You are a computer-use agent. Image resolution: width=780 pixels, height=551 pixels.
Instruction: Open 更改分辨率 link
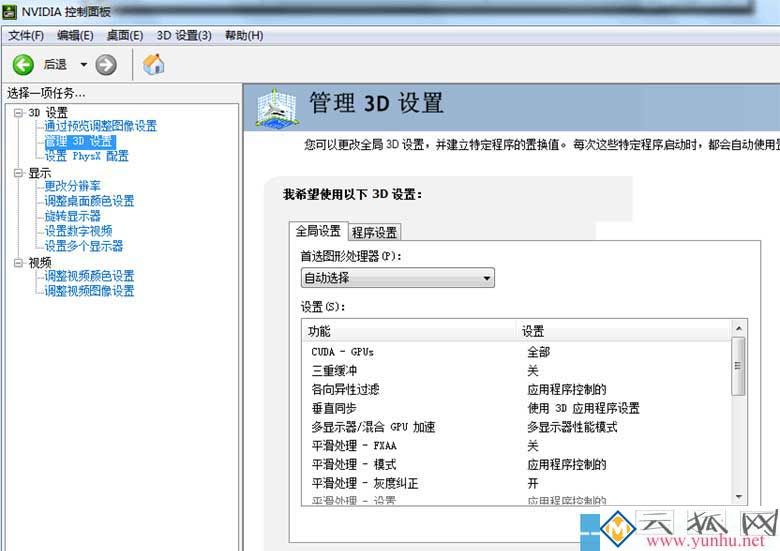(73, 186)
